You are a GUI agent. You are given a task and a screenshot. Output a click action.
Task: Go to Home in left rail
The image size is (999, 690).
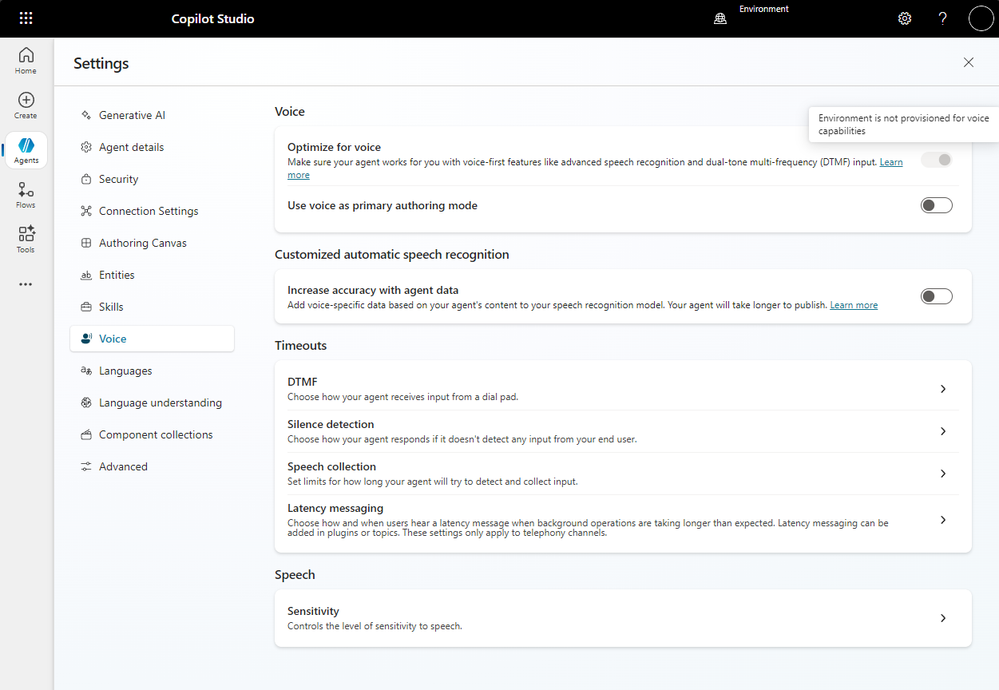tap(26, 60)
